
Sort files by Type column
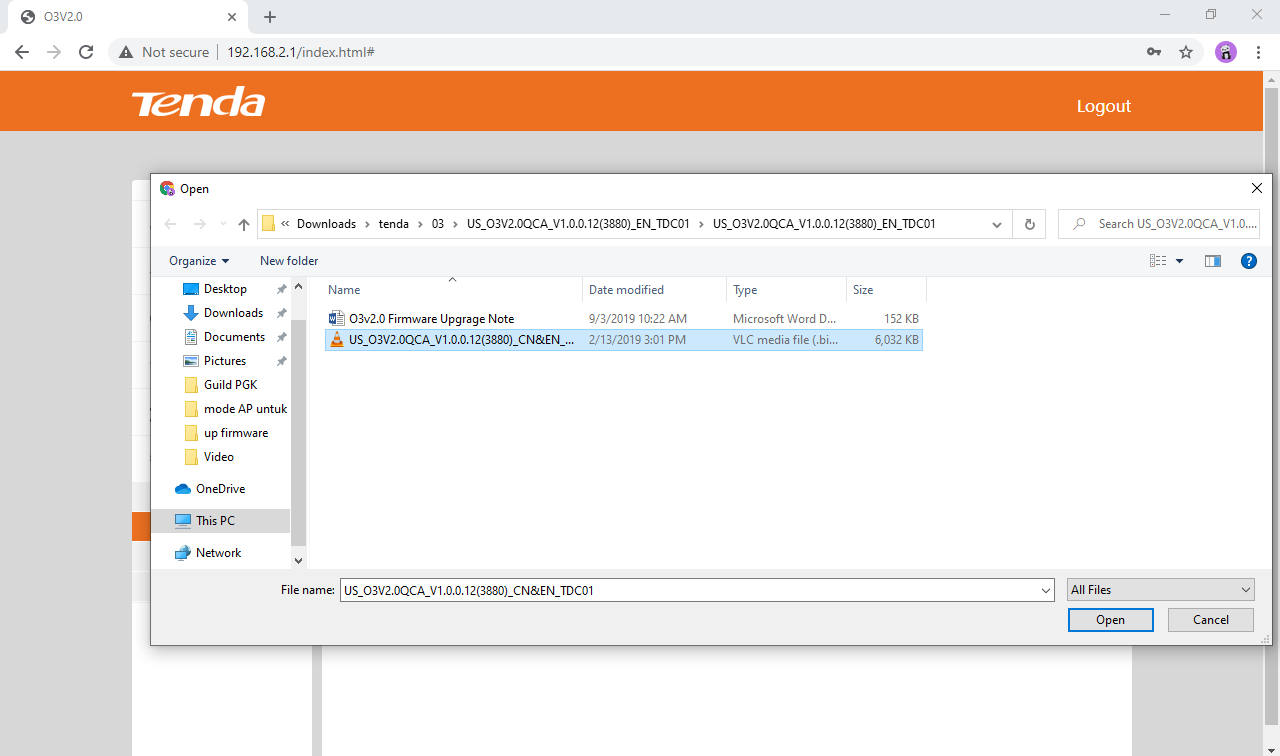[x=786, y=290]
